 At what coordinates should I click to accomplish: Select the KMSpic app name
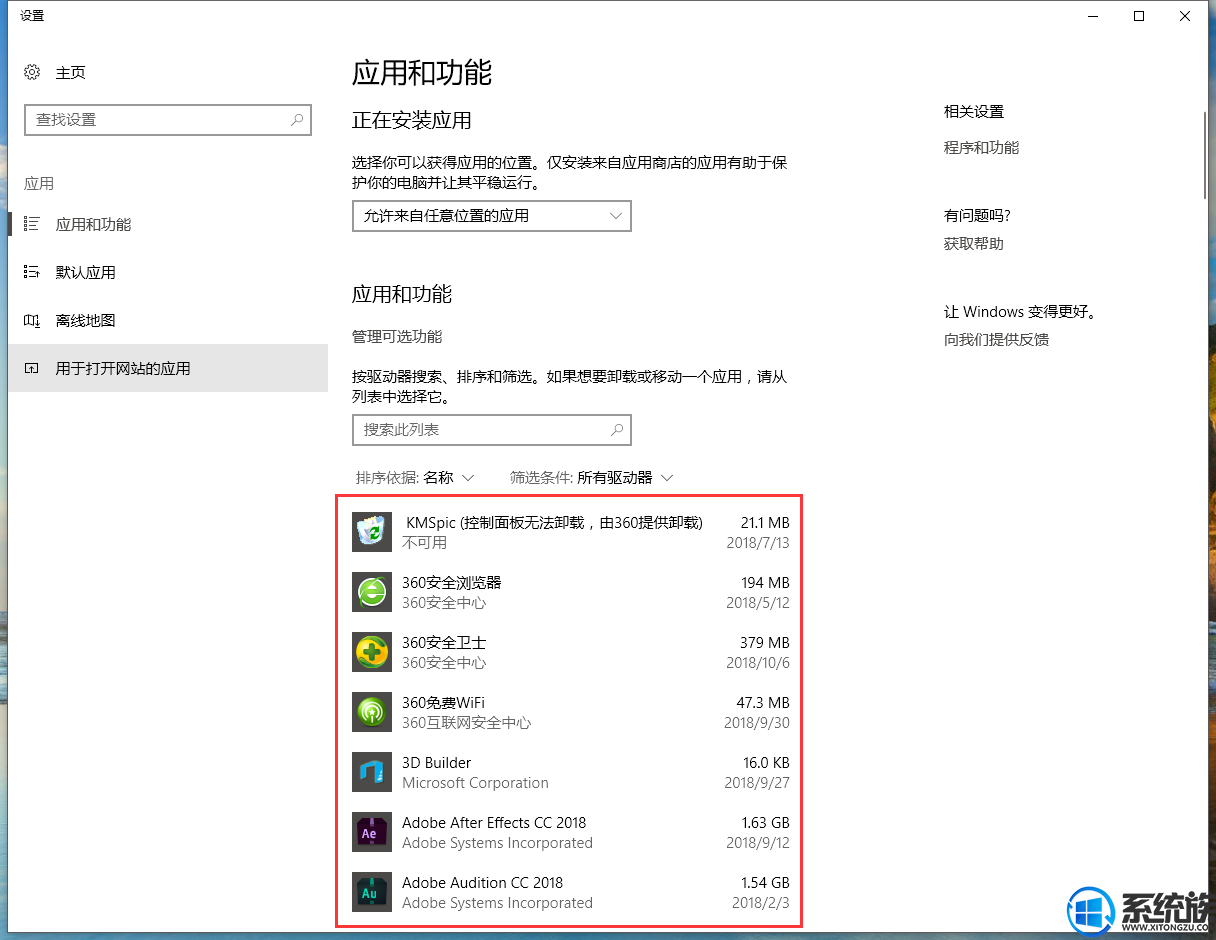coord(555,522)
